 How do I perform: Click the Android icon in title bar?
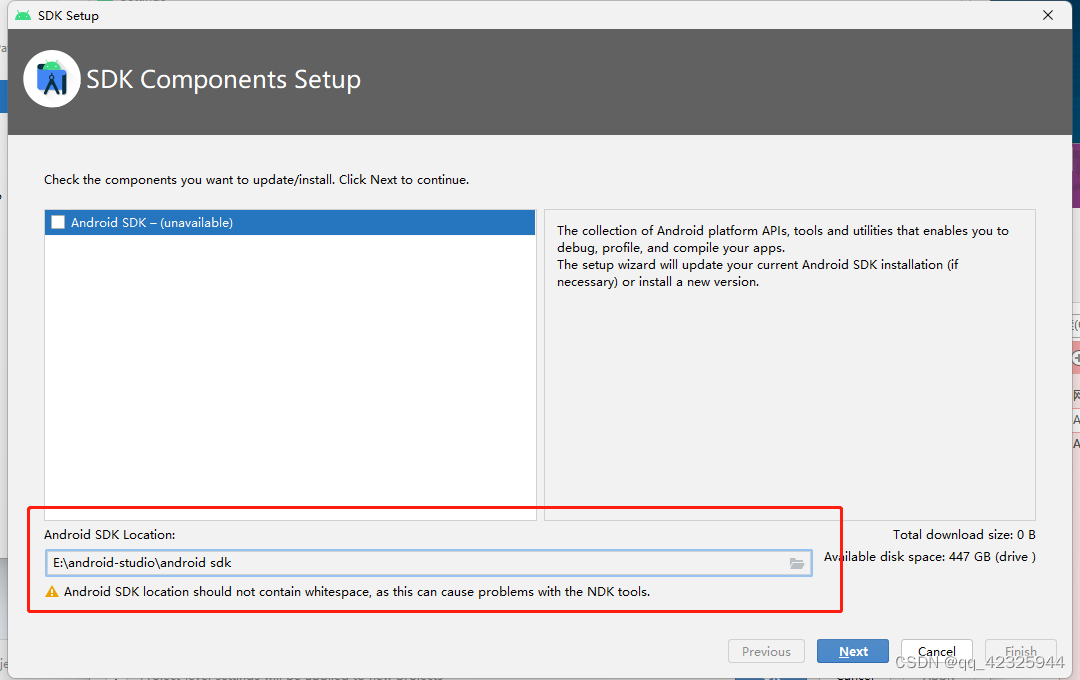point(23,15)
